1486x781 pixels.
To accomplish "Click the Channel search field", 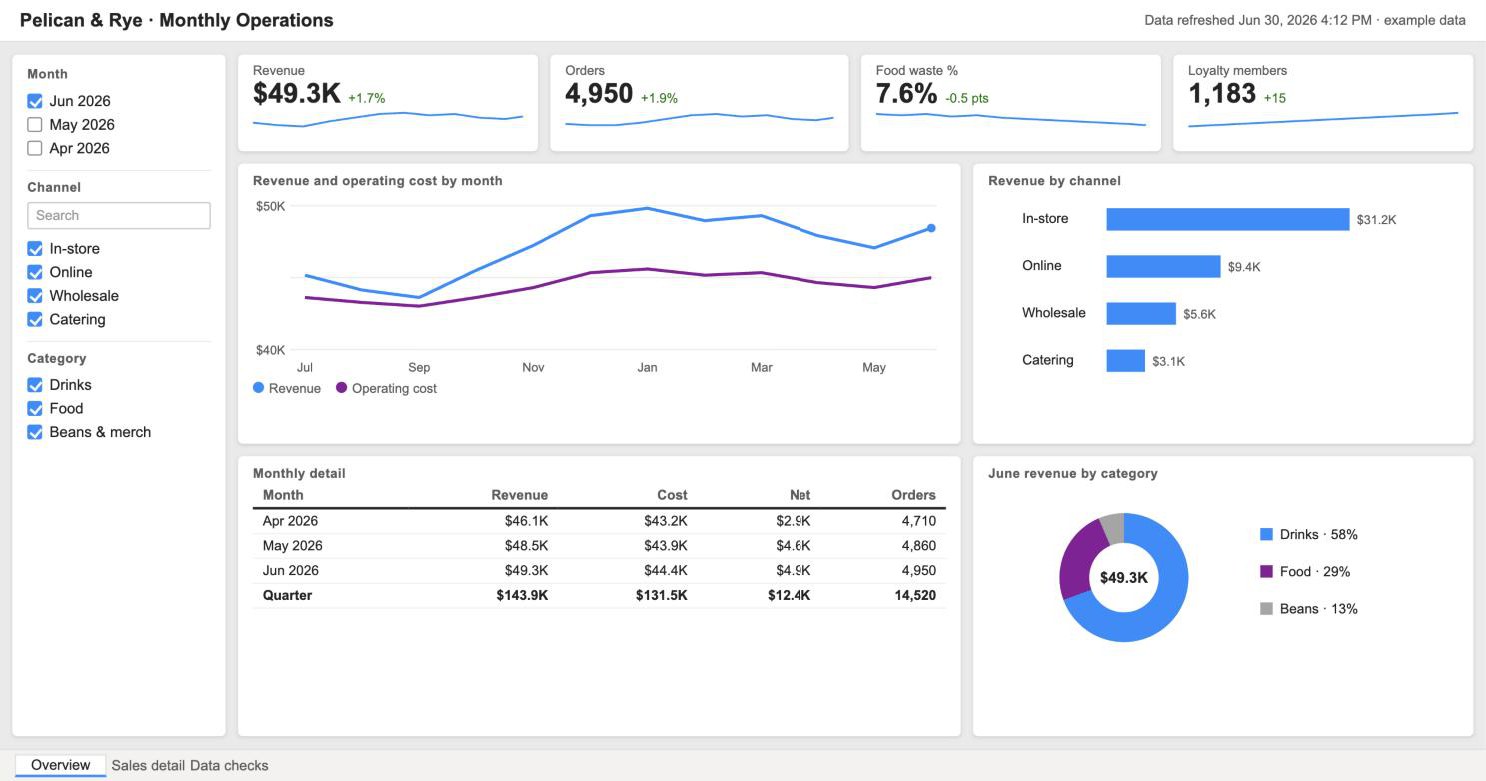I will (x=119, y=215).
